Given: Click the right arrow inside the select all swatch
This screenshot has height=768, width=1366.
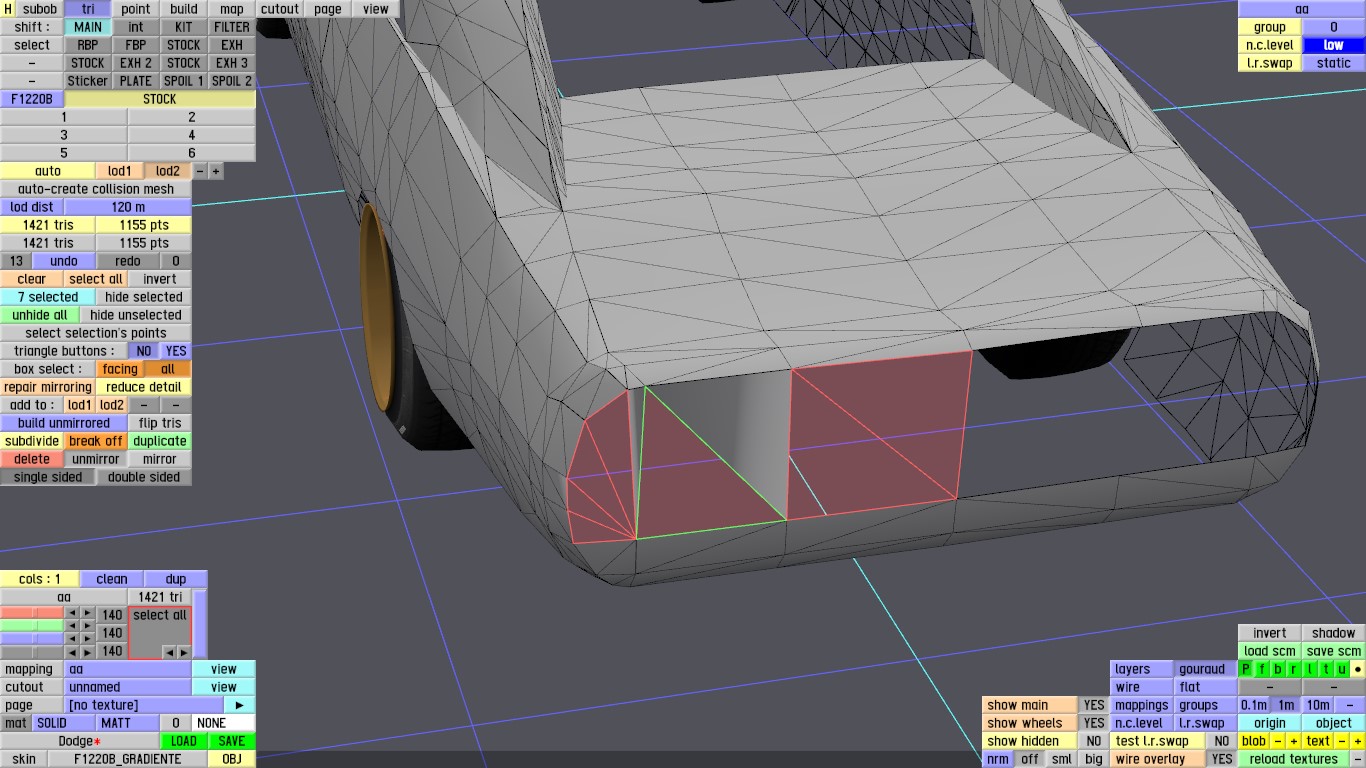Looking at the screenshot, I should (x=183, y=651).
